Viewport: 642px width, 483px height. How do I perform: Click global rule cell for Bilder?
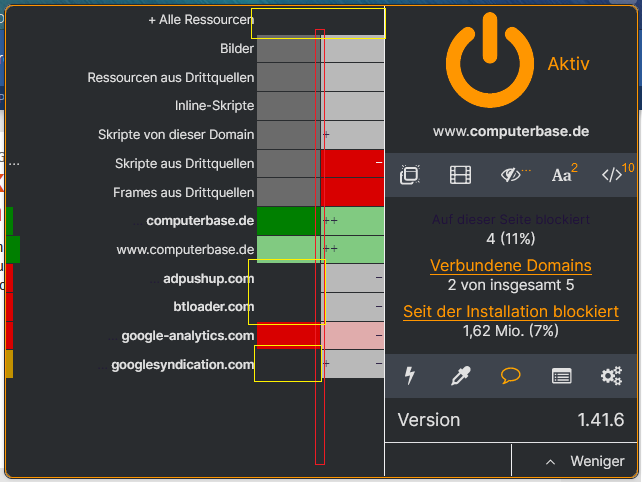point(289,48)
